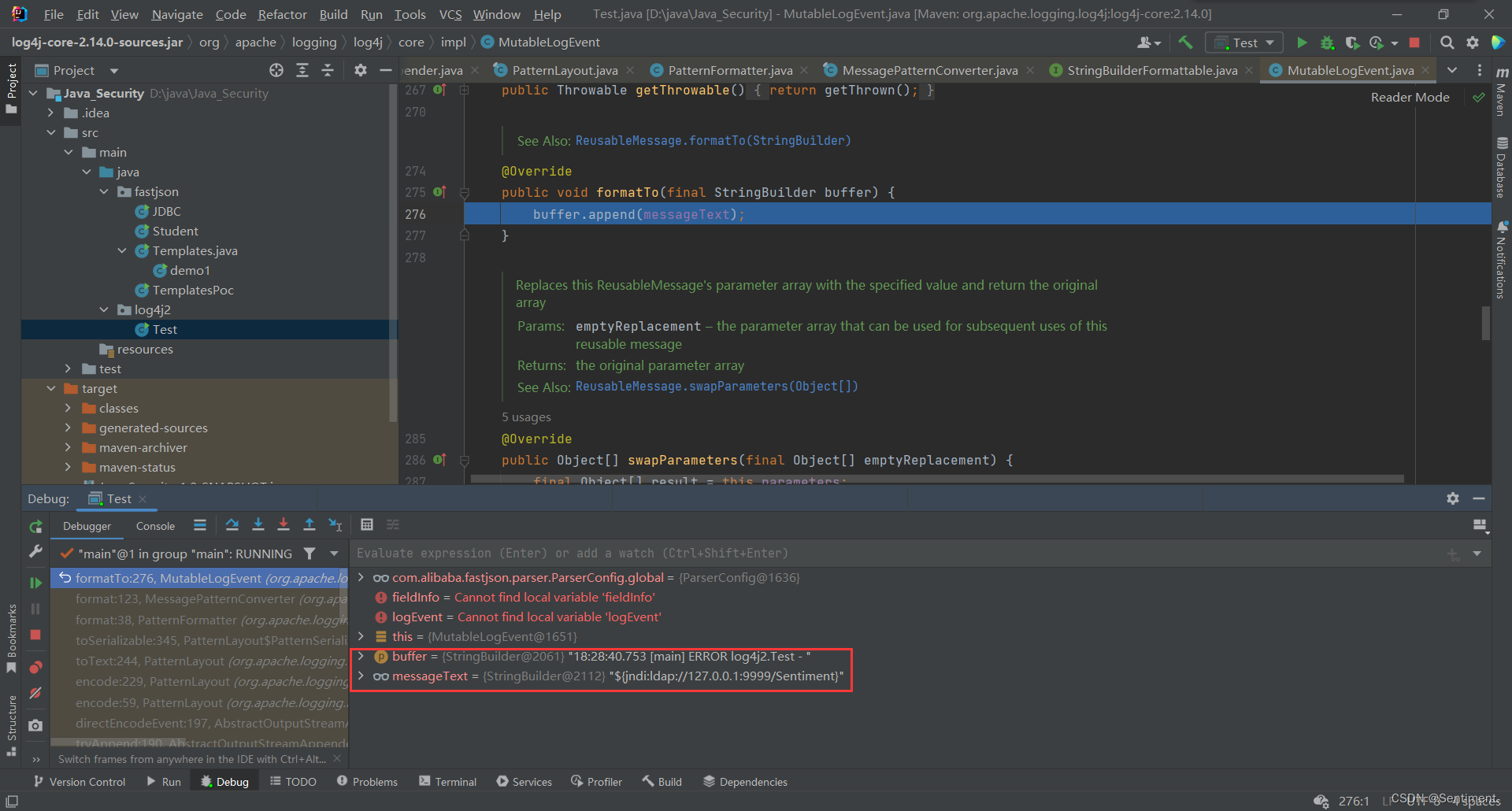1512x811 pixels.
Task: Close the StringBuilderFormattable.java tab
Action: click(1249, 70)
